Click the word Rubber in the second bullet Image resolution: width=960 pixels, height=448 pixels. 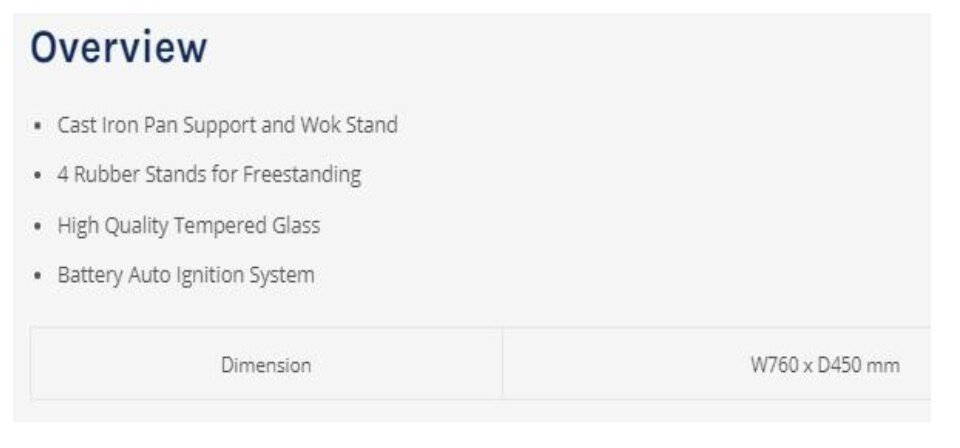click(107, 174)
